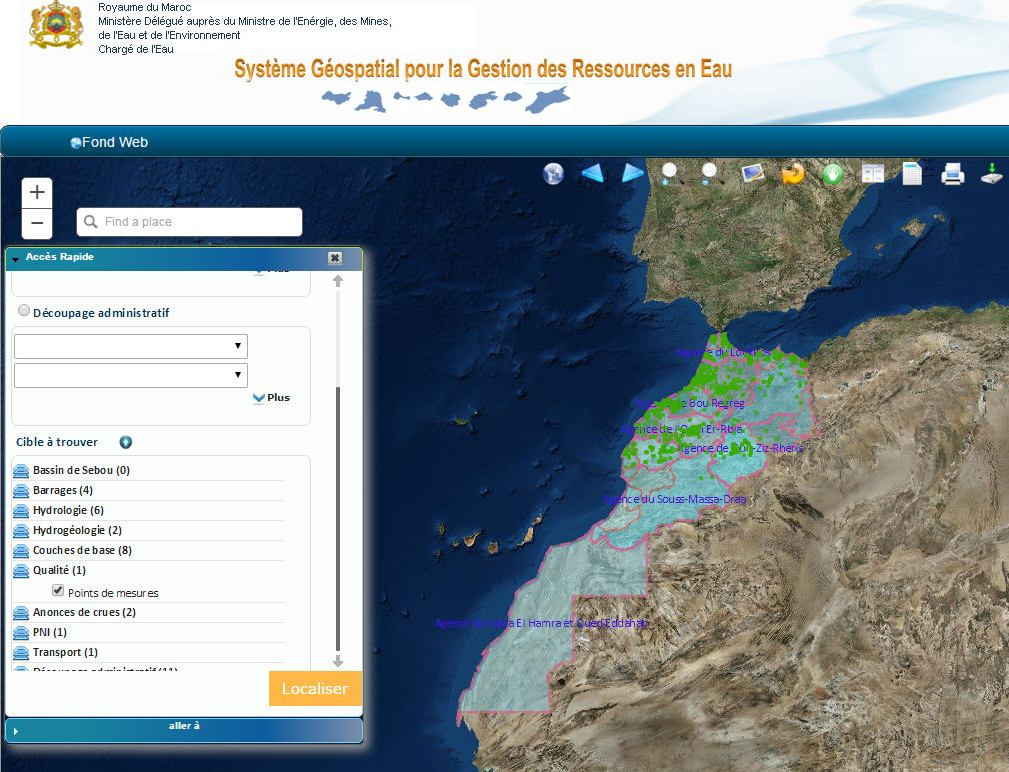Click the minus map zoom button
The height and width of the screenshot is (772, 1009).
37,223
